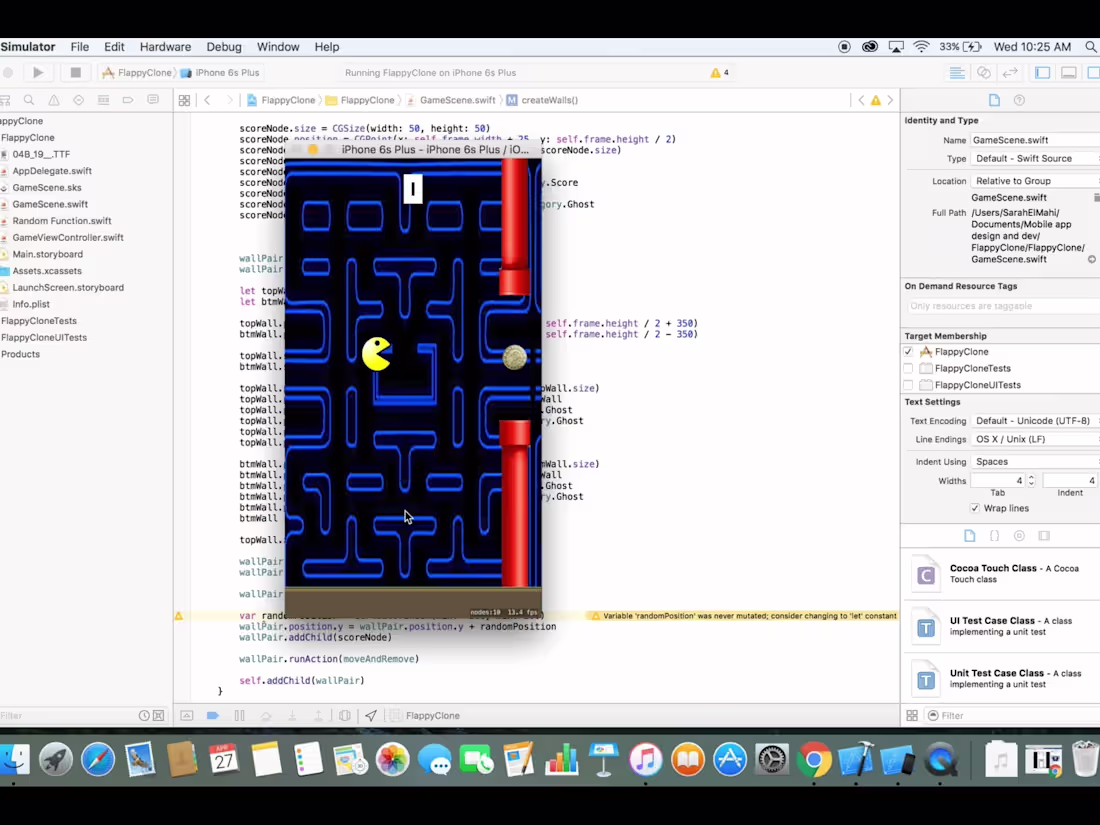This screenshot has width=1100, height=825.
Task: Run the FlappyClone app
Action: point(37,72)
